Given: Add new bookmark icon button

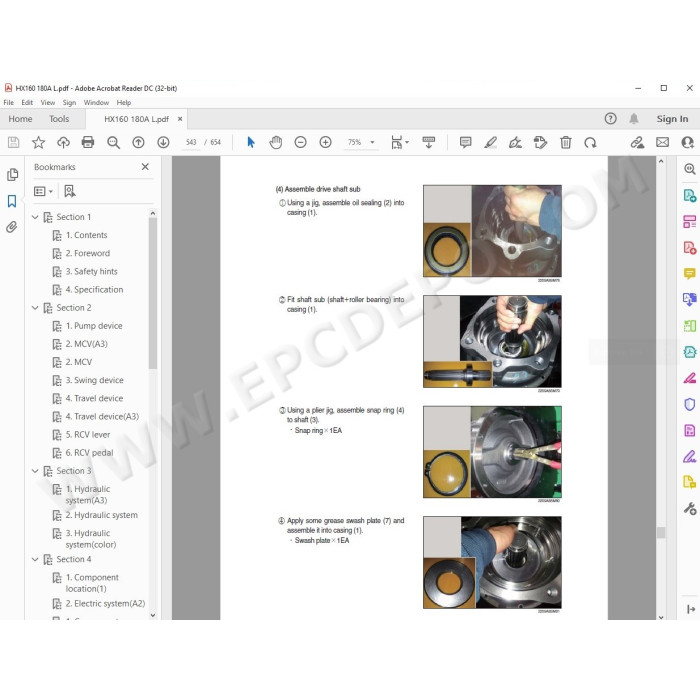Looking at the screenshot, I should (70, 191).
